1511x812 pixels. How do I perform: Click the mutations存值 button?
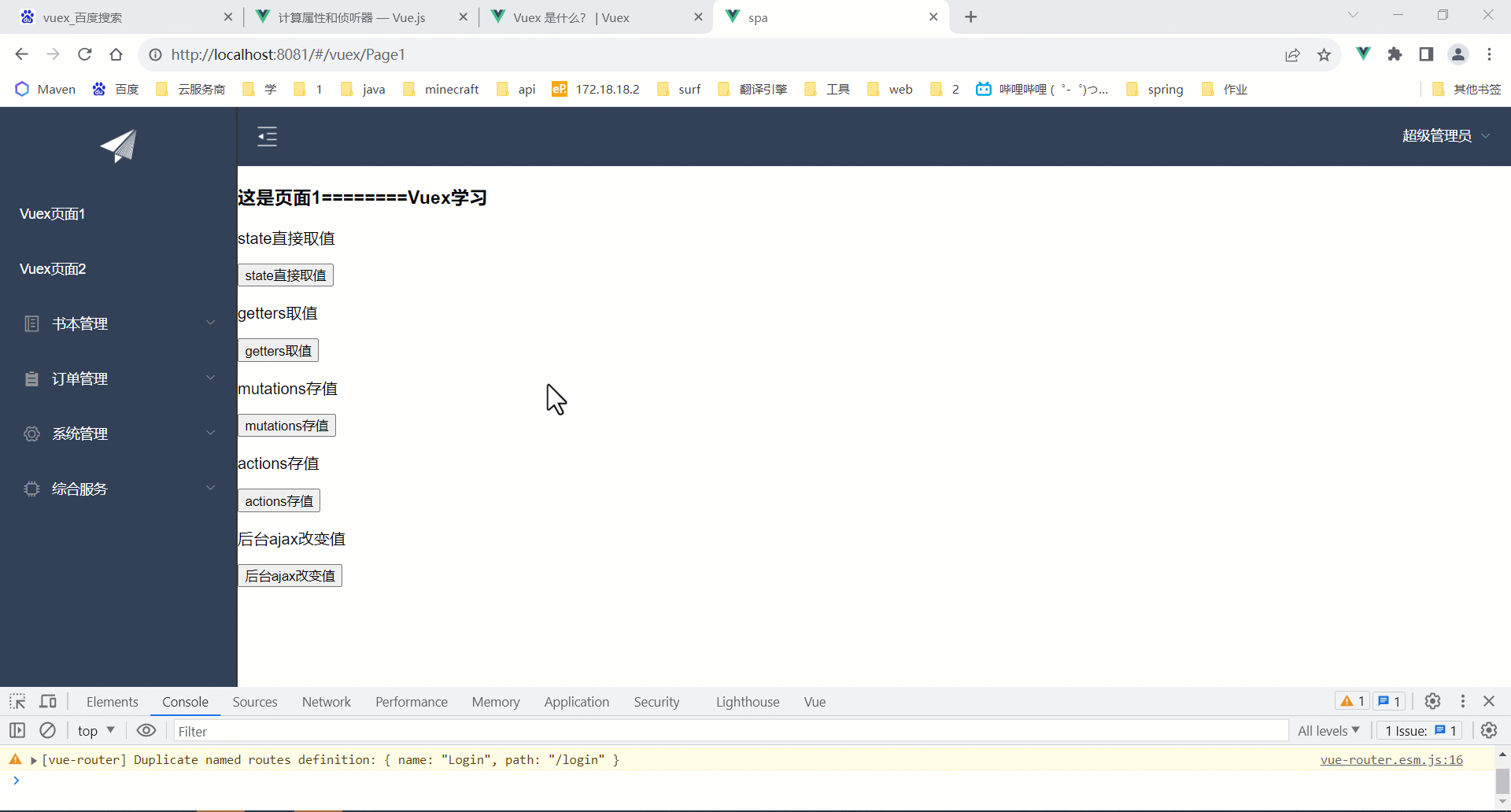pos(286,426)
